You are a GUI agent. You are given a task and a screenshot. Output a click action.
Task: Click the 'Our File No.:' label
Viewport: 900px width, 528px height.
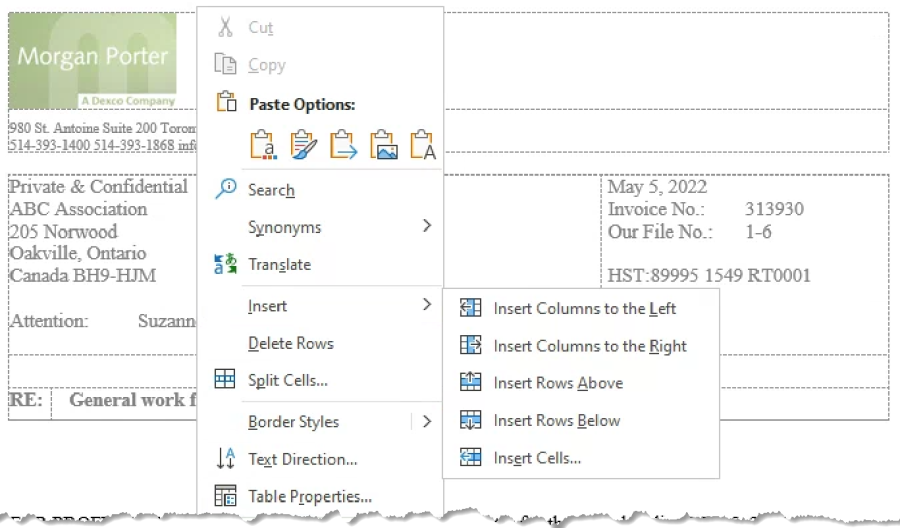[660, 231]
